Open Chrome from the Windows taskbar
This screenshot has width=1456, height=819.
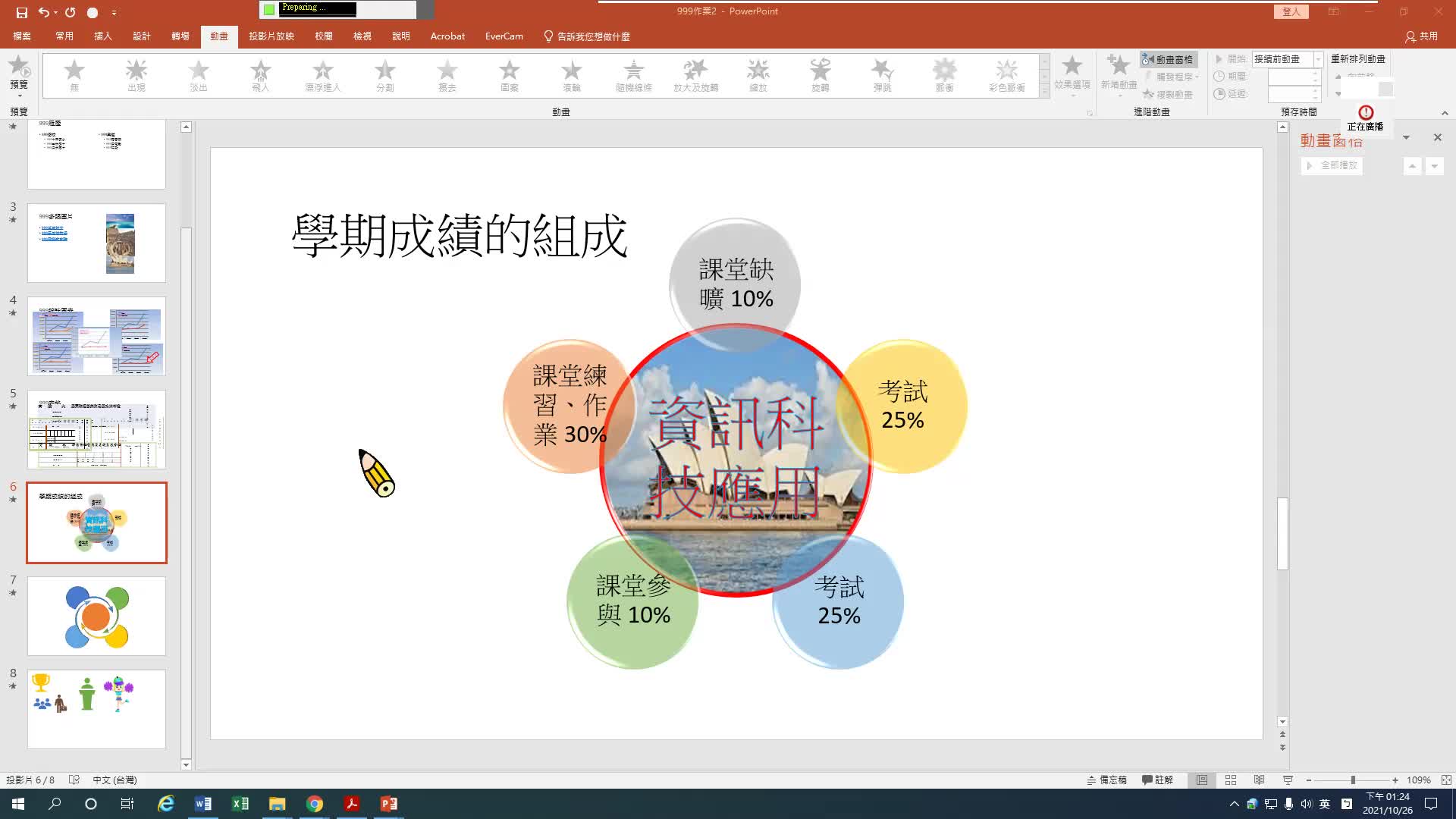click(x=315, y=804)
